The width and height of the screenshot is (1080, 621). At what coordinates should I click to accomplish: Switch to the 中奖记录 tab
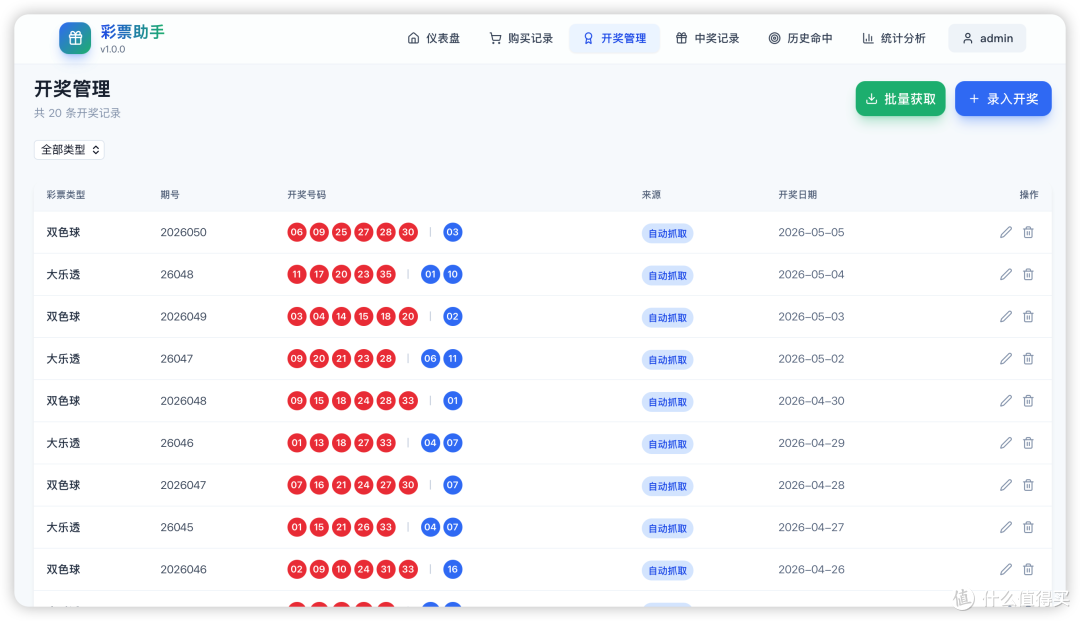coord(707,39)
